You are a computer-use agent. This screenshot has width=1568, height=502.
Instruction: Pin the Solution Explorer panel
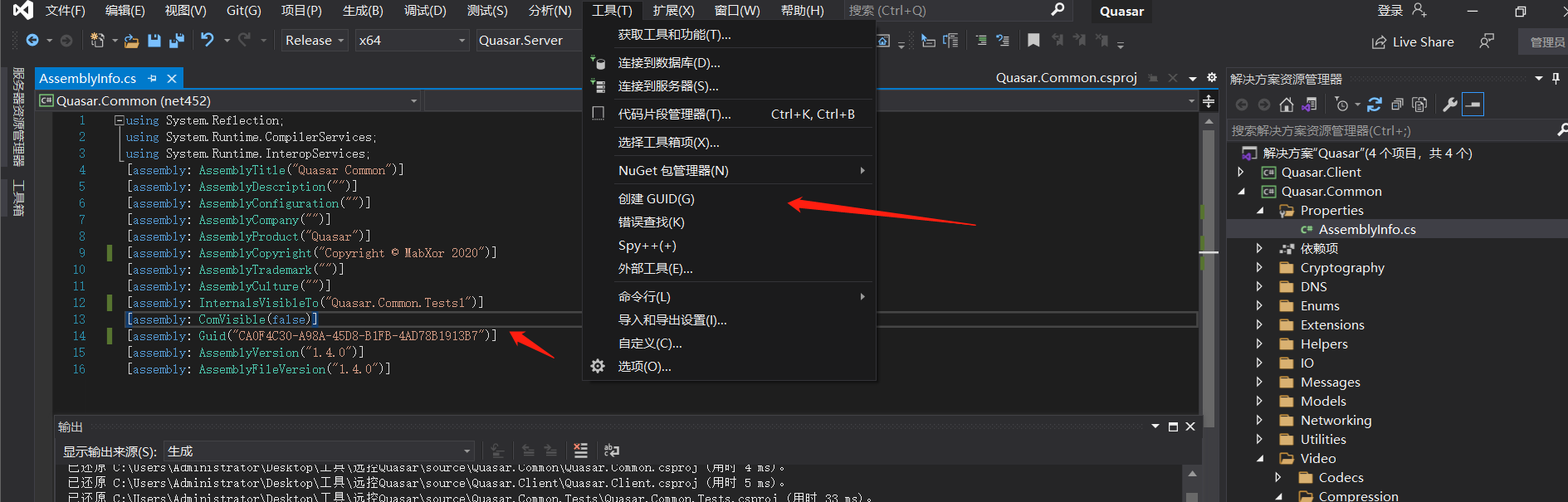point(1556,78)
